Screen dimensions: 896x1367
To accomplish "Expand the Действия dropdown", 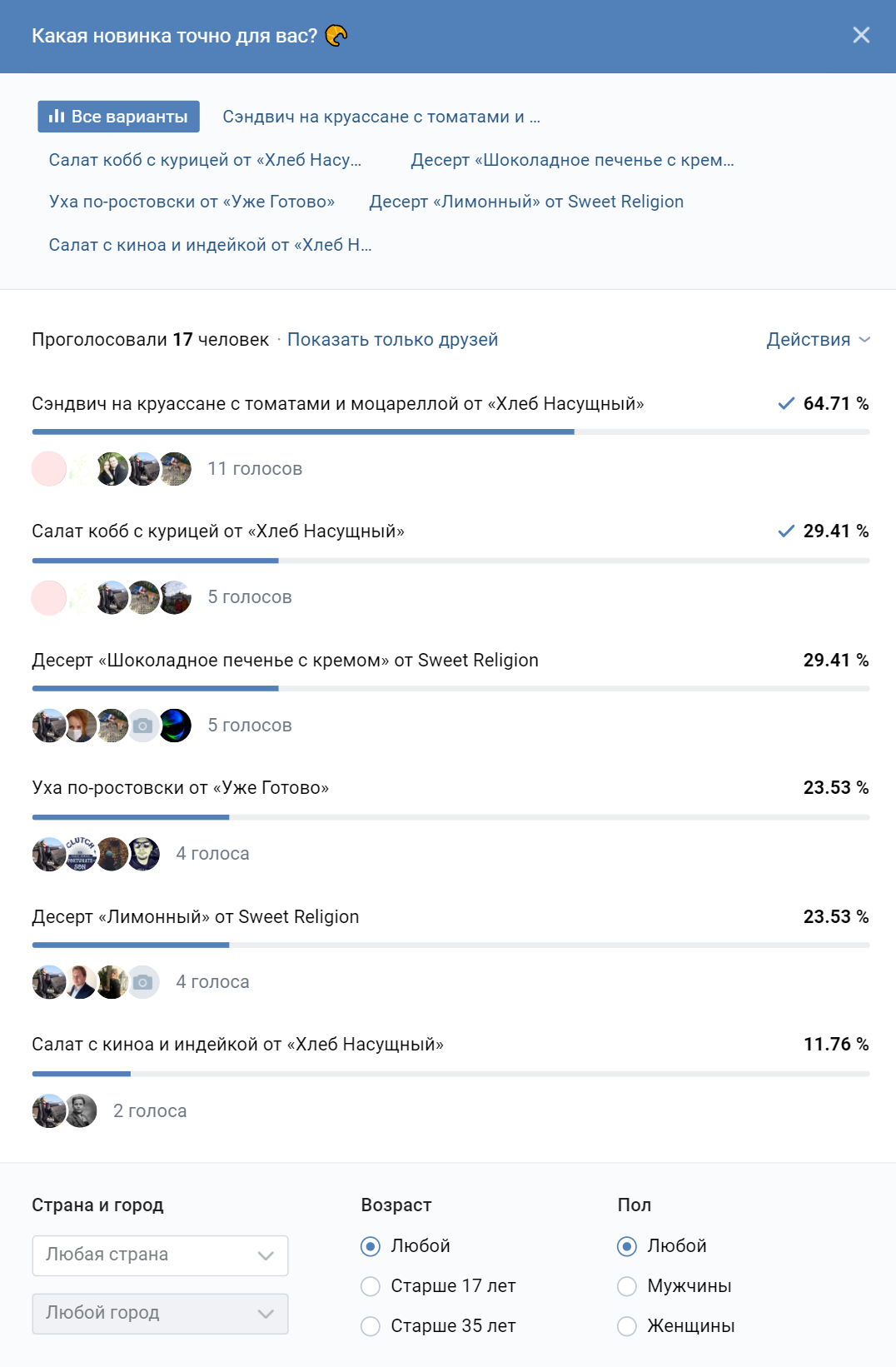I will point(818,340).
